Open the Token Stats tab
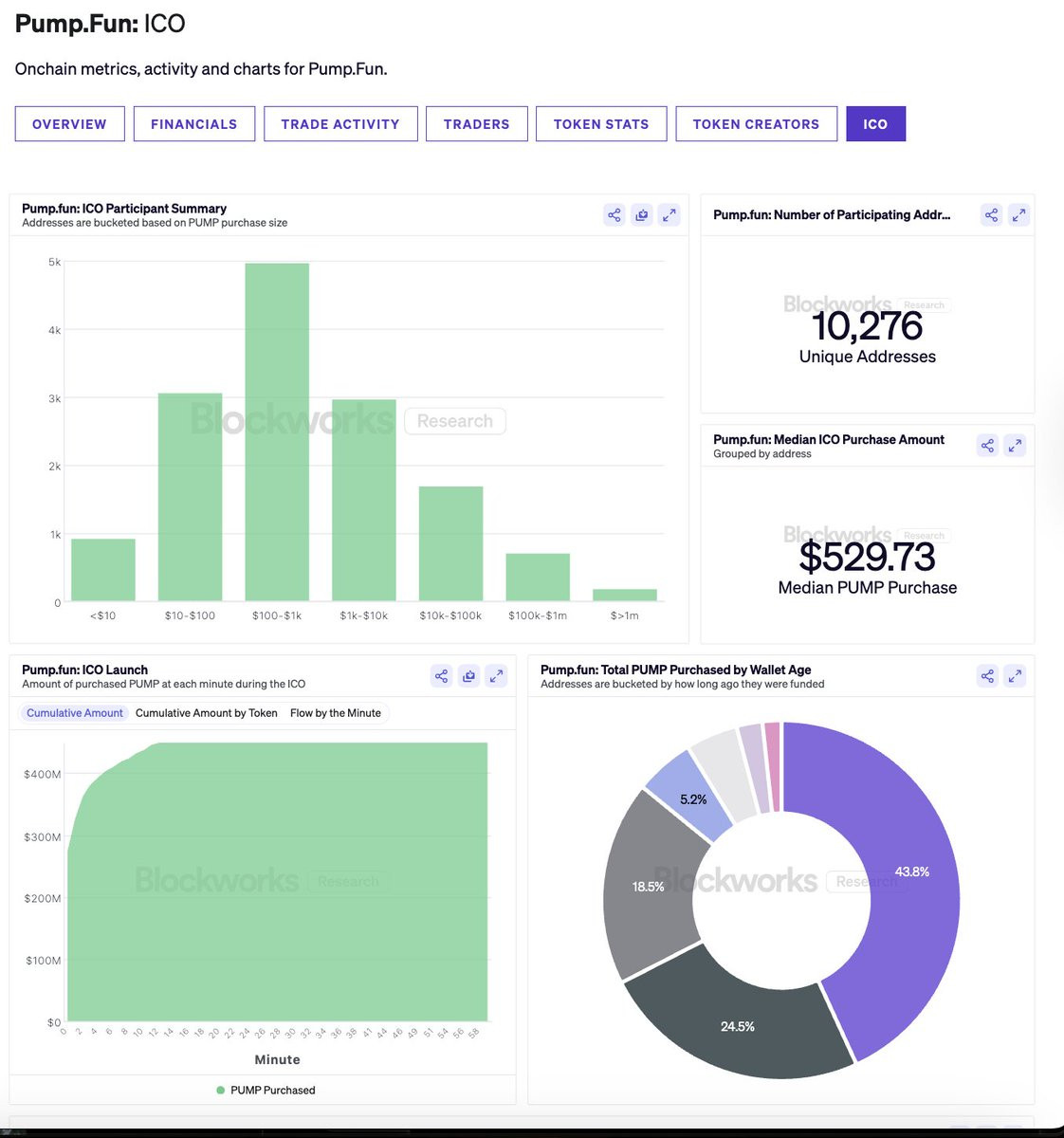The width and height of the screenshot is (1064, 1138). (601, 124)
